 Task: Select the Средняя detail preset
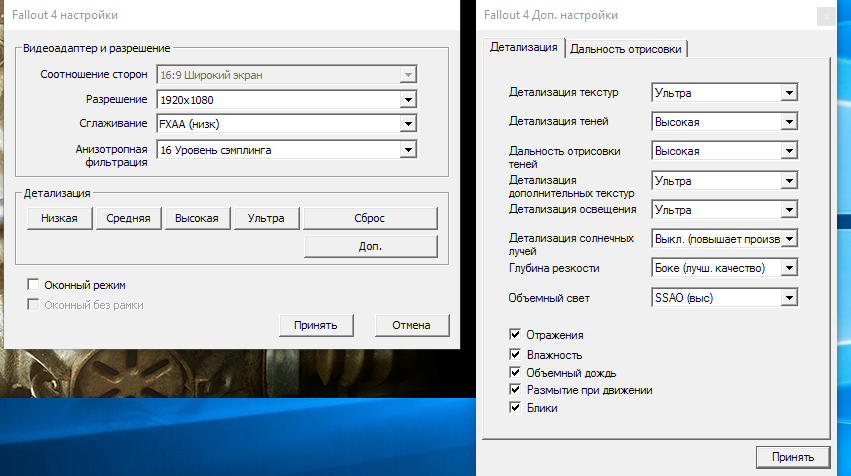(128, 218)
